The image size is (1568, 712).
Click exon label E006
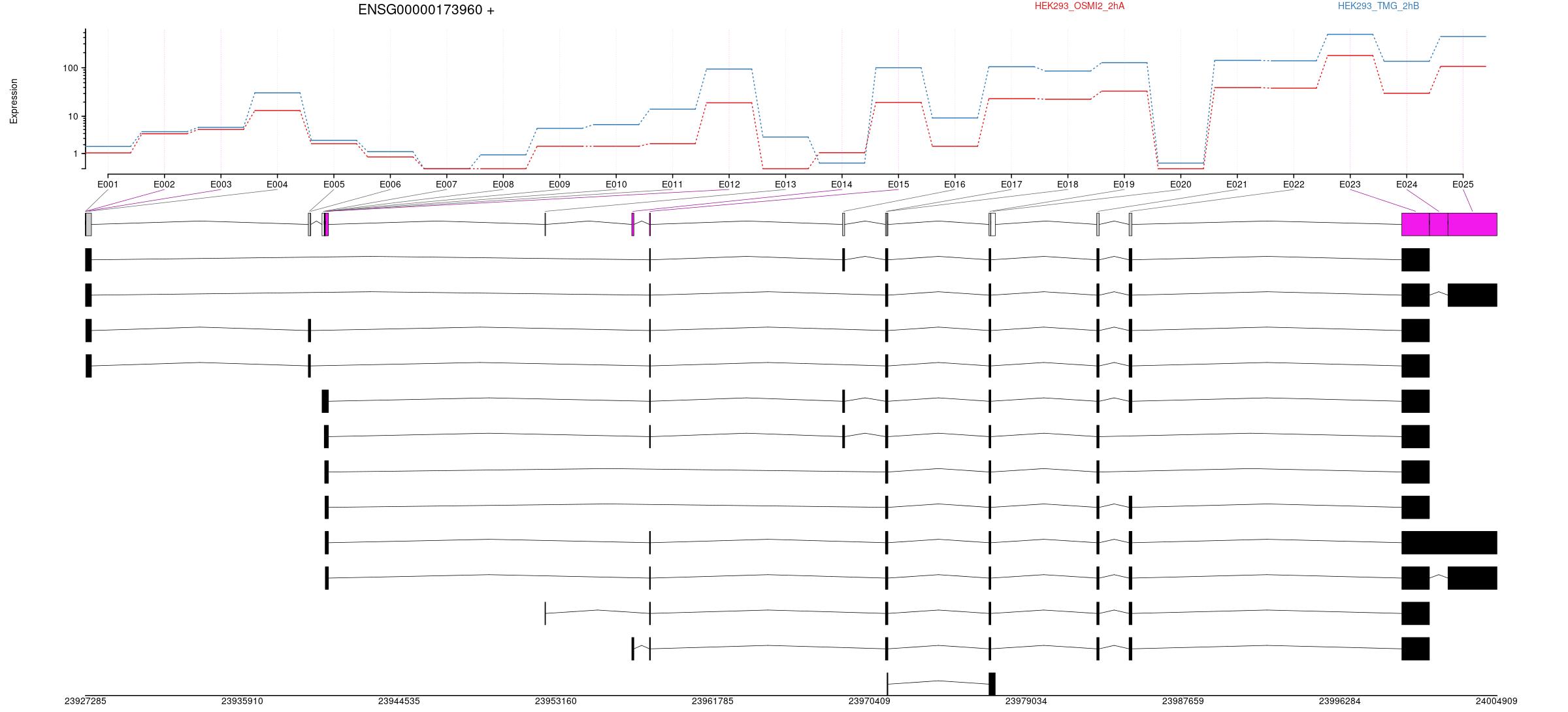(x=390, y=184)
